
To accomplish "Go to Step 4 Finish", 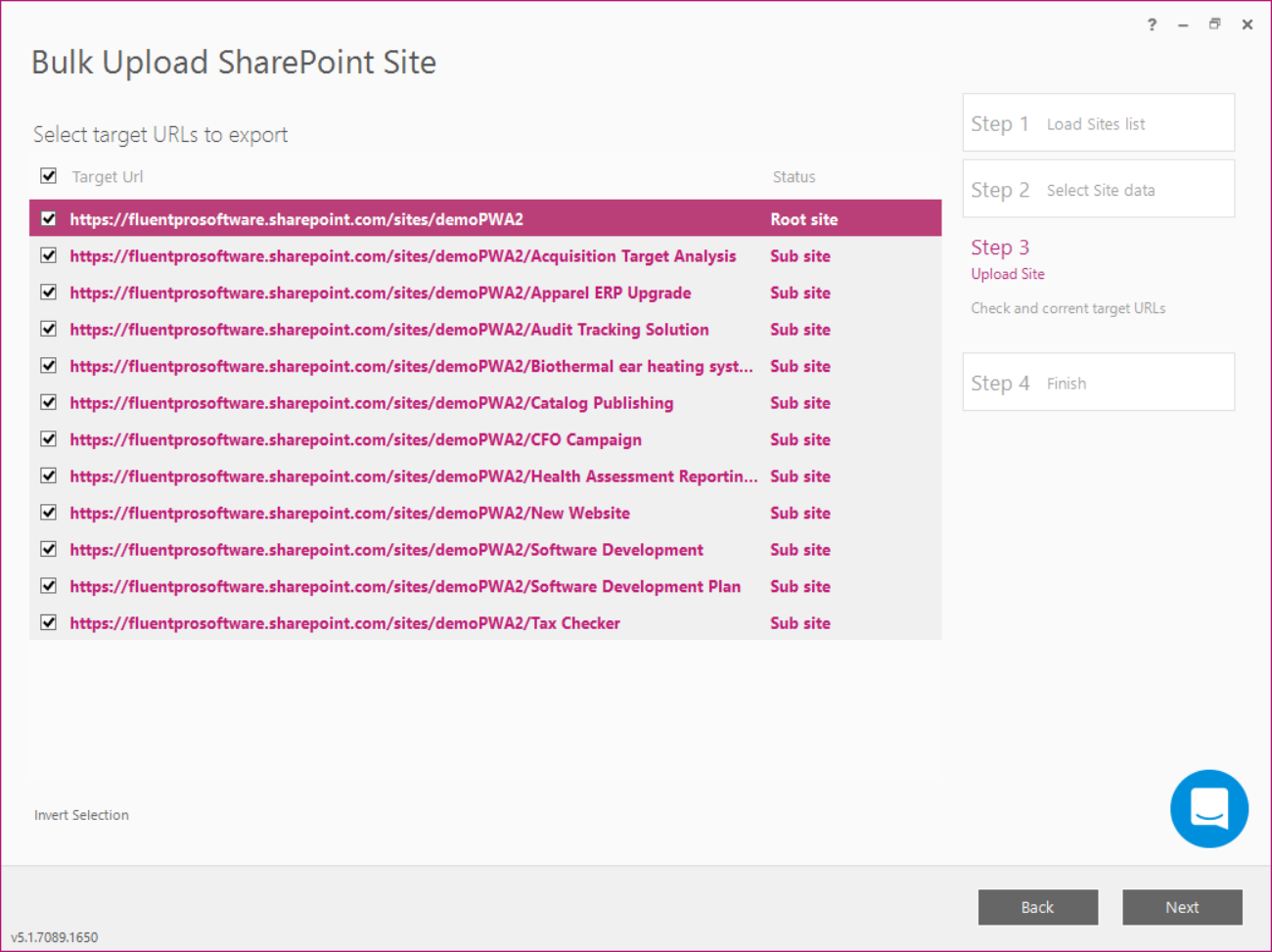I will tap(1098, 382).
